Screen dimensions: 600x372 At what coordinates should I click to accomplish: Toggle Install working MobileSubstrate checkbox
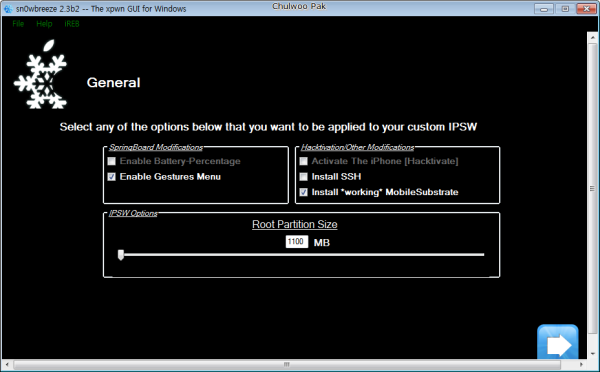303,192
